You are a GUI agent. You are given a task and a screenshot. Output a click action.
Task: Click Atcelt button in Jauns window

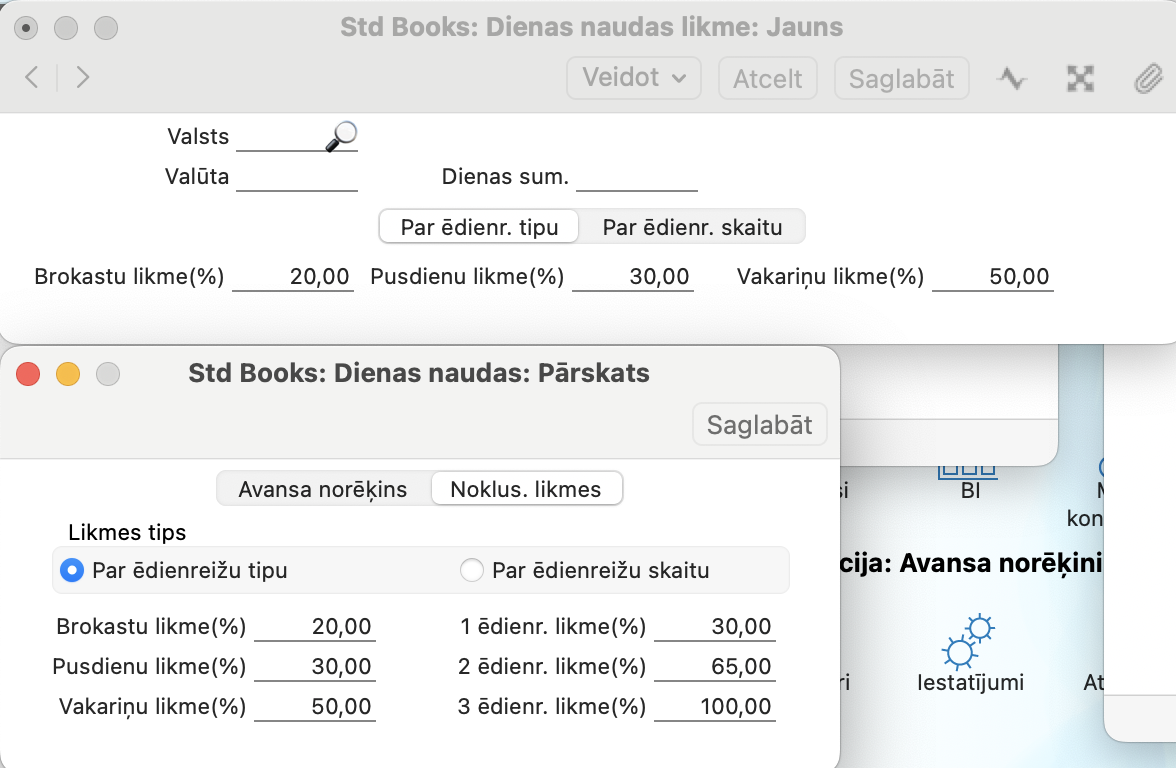[767, 78]
